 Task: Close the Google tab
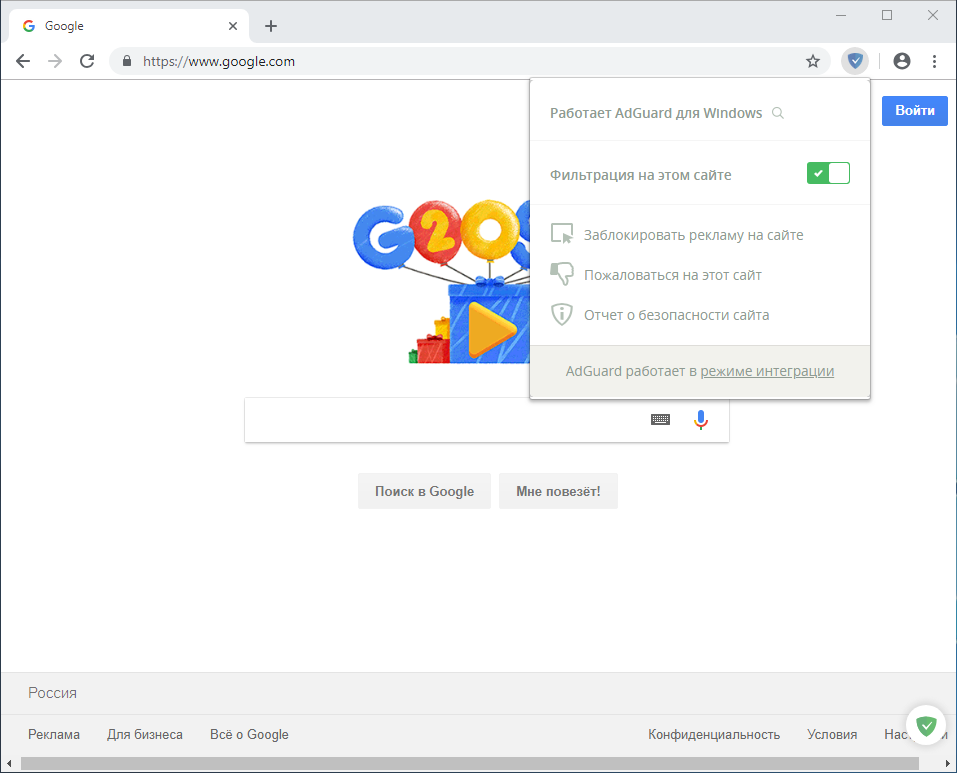(x=233, y=26)
